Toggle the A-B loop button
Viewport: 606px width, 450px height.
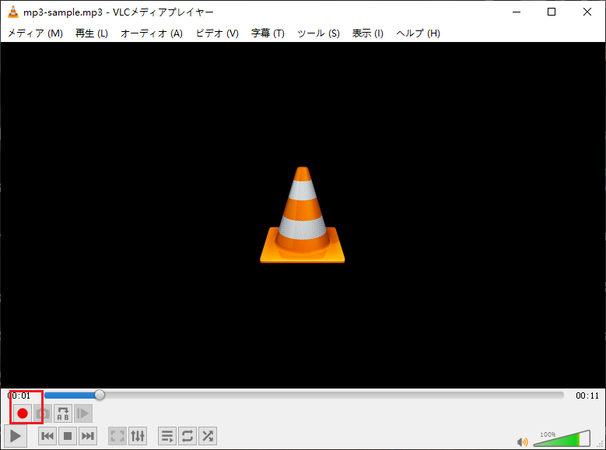(x=63, y=414)
